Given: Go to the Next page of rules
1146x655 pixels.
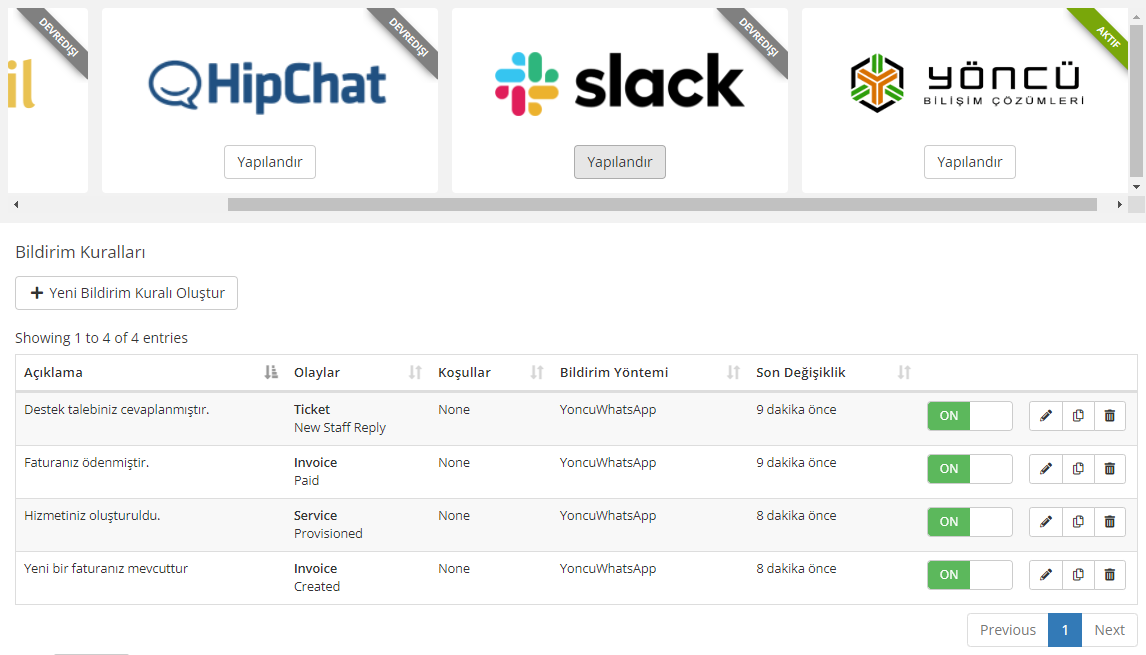Looking at the screenshot, I should (x=1109, y=629).
